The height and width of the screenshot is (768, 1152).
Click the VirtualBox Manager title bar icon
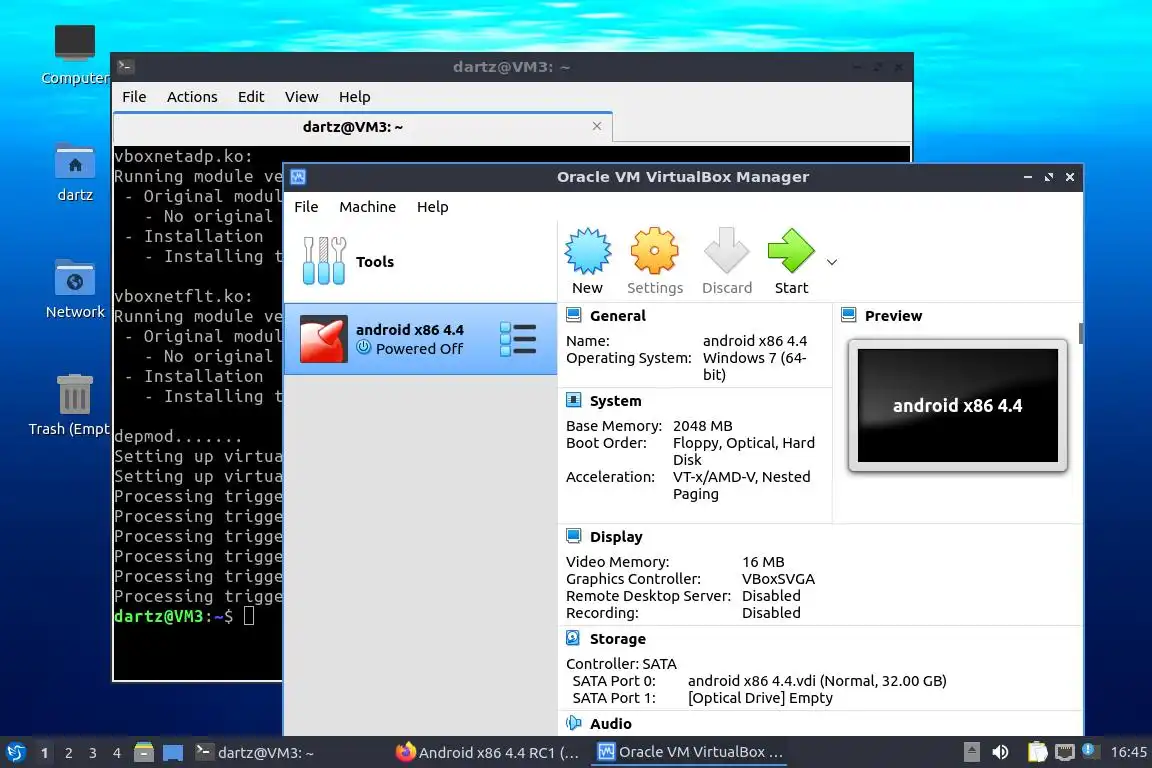point(298,177)
